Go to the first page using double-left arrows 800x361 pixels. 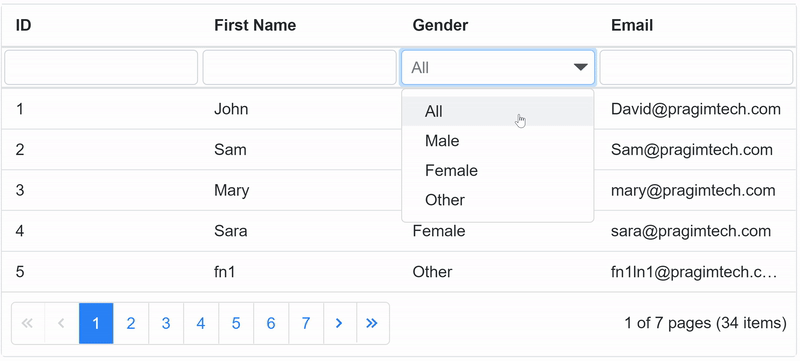tap(28, 323)
